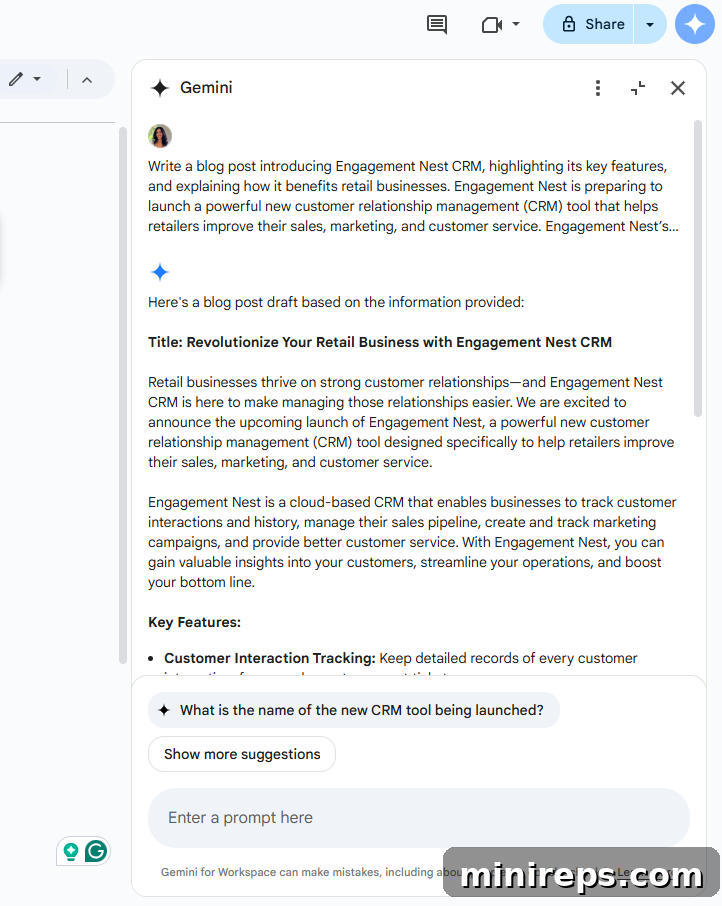Focus the Enter a prompt here field
Viewport: 722px width, 906px height.
(x=419, y=818)
